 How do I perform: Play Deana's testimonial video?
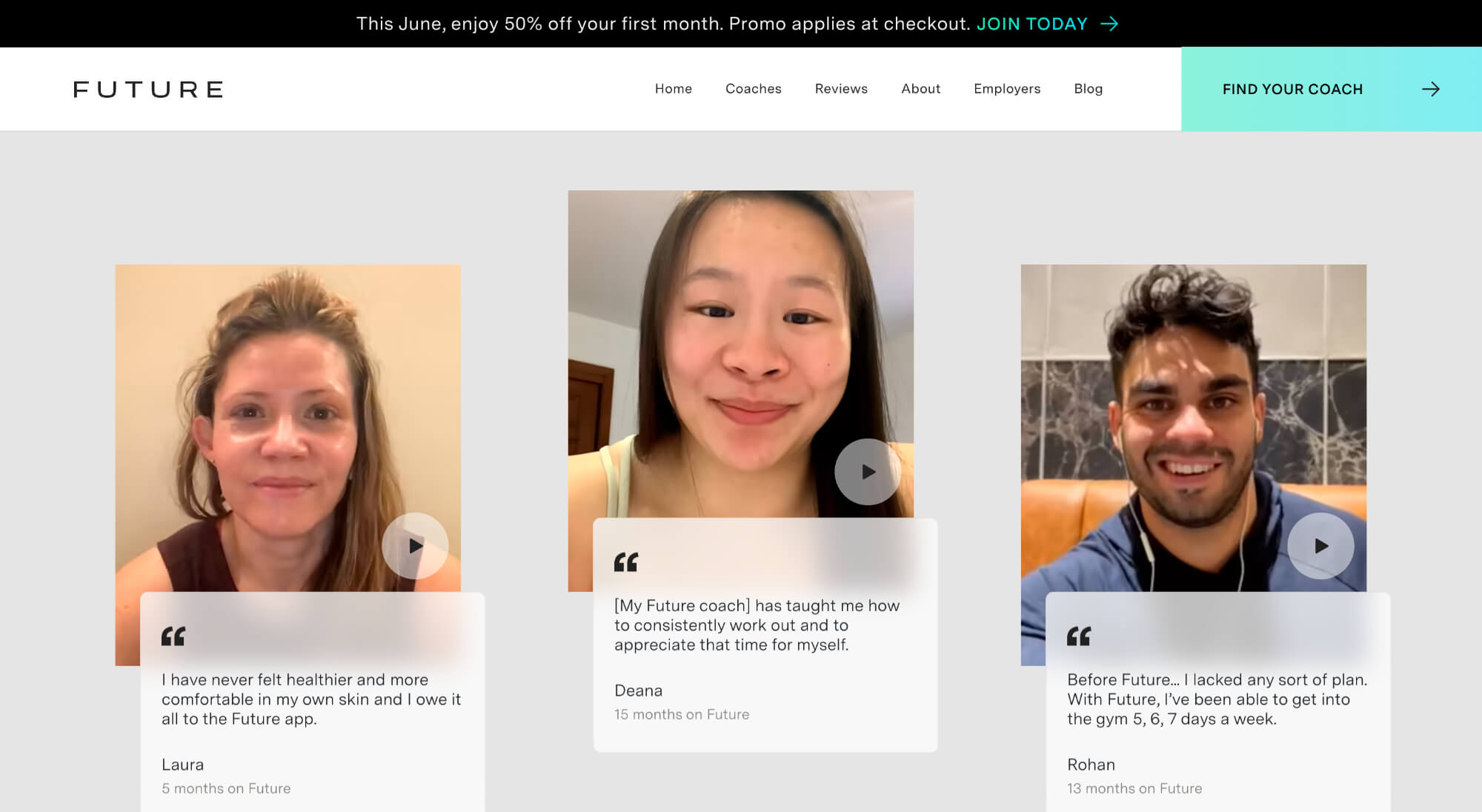coord(868,472)
